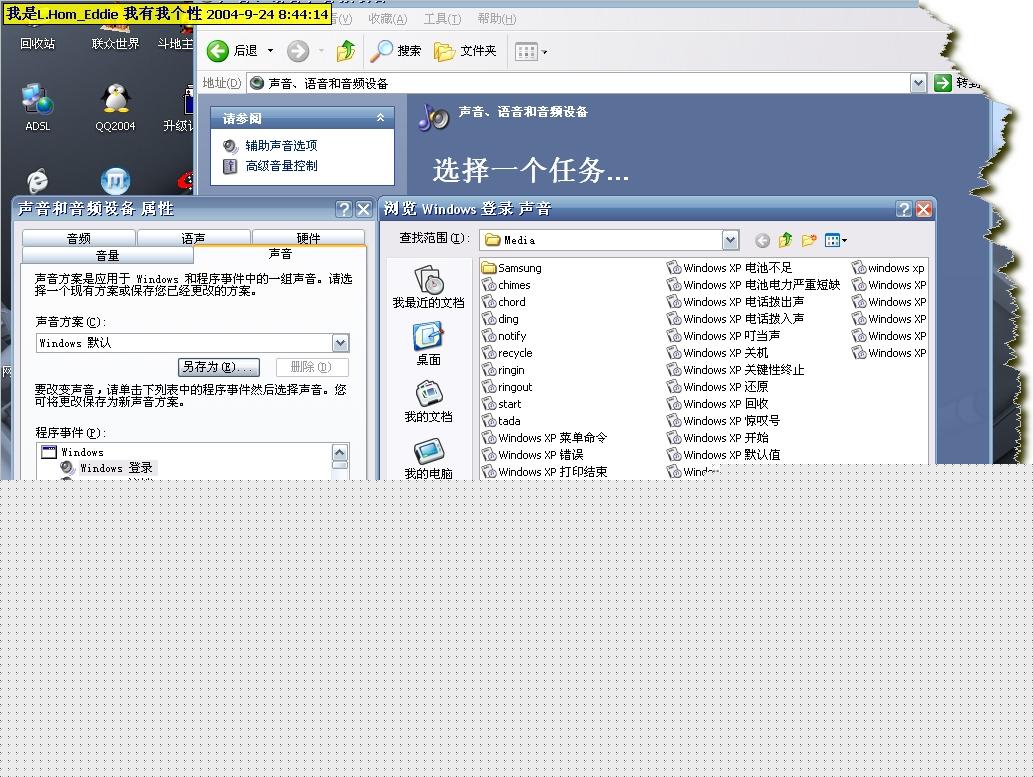
Task: Switch to the Audio (音频) tab
Action: pyautogui.click(x=79, y=238)
